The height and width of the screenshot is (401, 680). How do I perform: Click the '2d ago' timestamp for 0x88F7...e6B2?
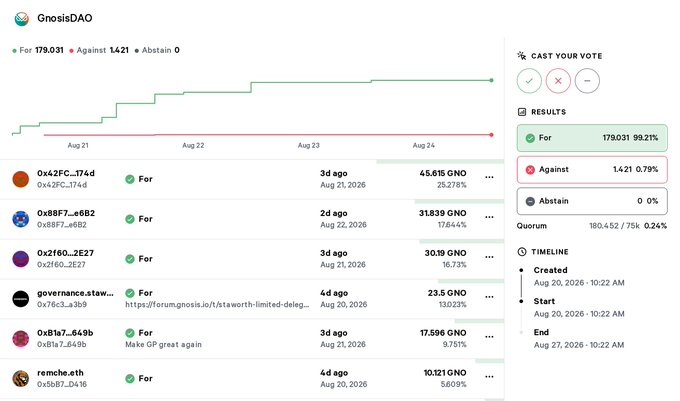click(333, 213)
